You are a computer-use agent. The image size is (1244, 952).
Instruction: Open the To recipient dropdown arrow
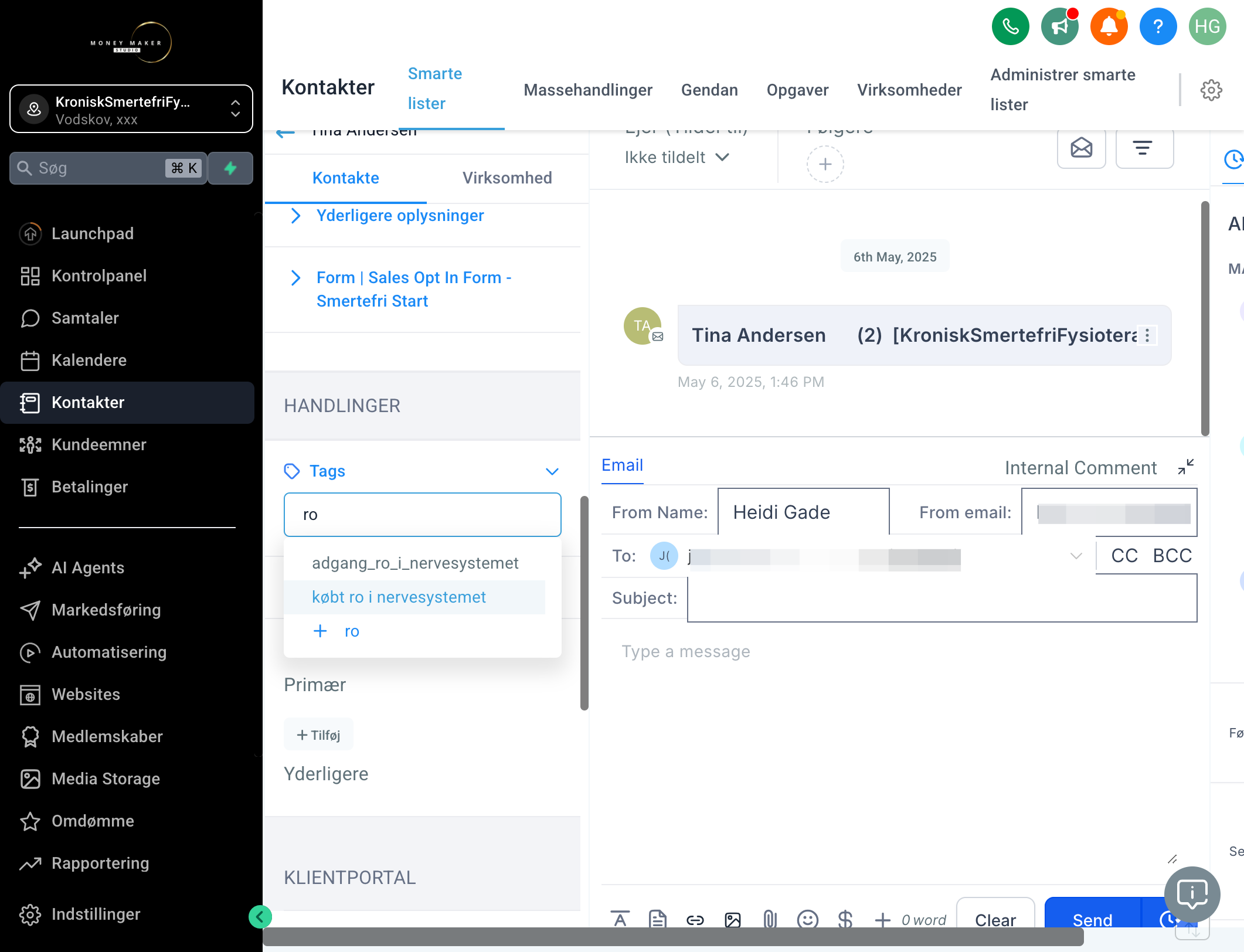tap(1075, 556)
